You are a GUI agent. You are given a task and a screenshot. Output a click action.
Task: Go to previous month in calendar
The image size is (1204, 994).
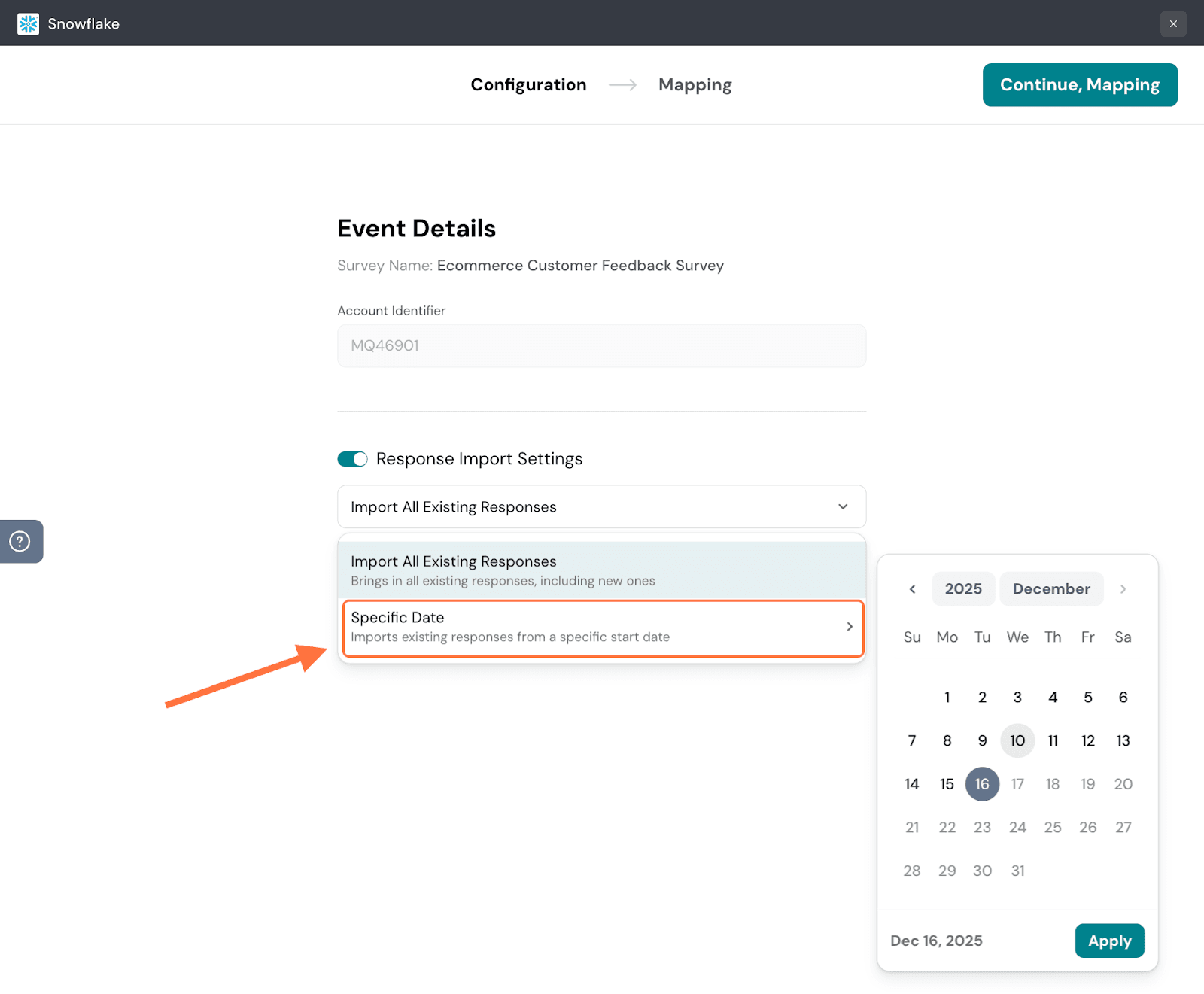point(912,589)
